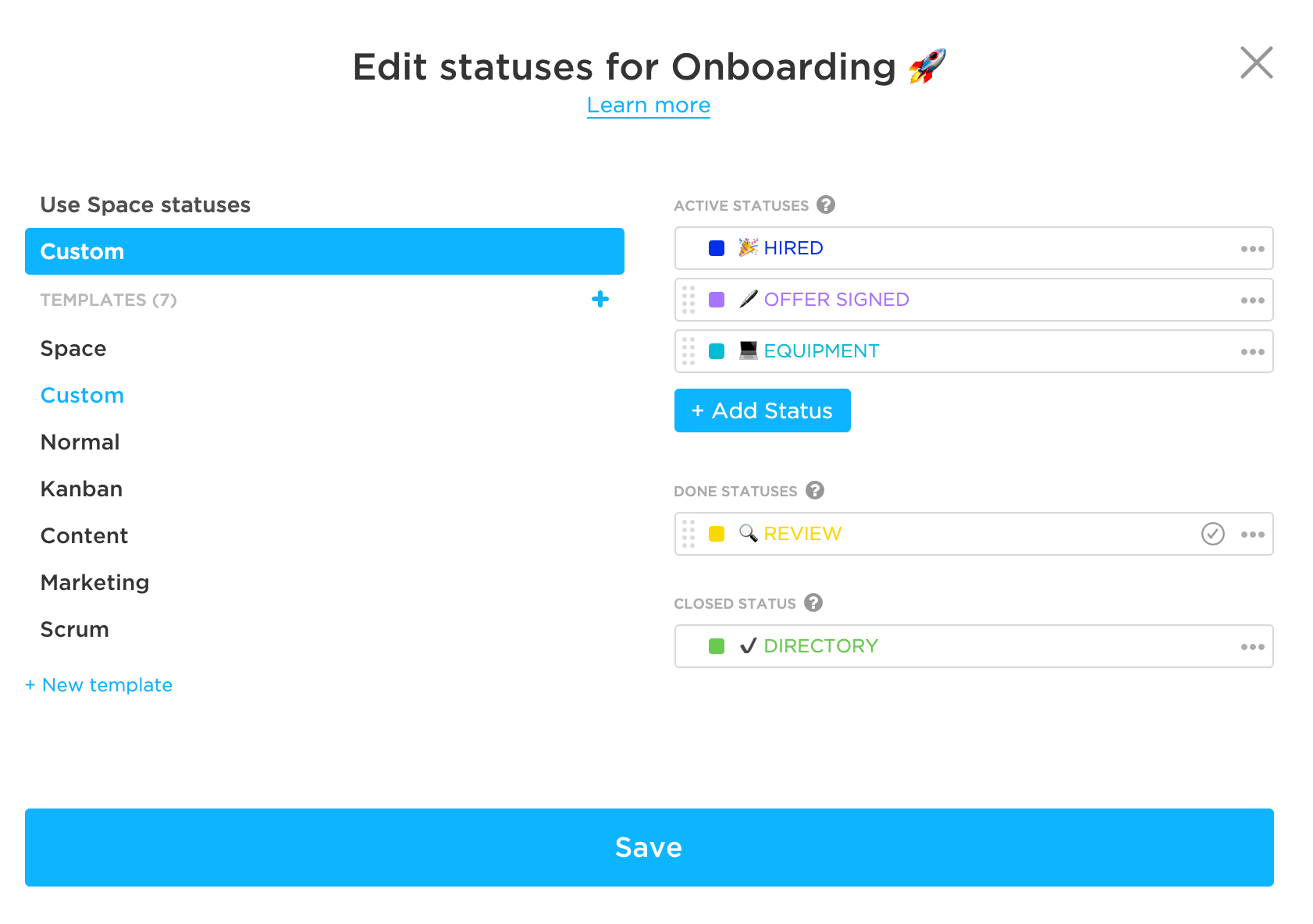This screenshot has width=1313, height=924.
Task: Close the Edit statuses dialog
Action: (1256, 62)
